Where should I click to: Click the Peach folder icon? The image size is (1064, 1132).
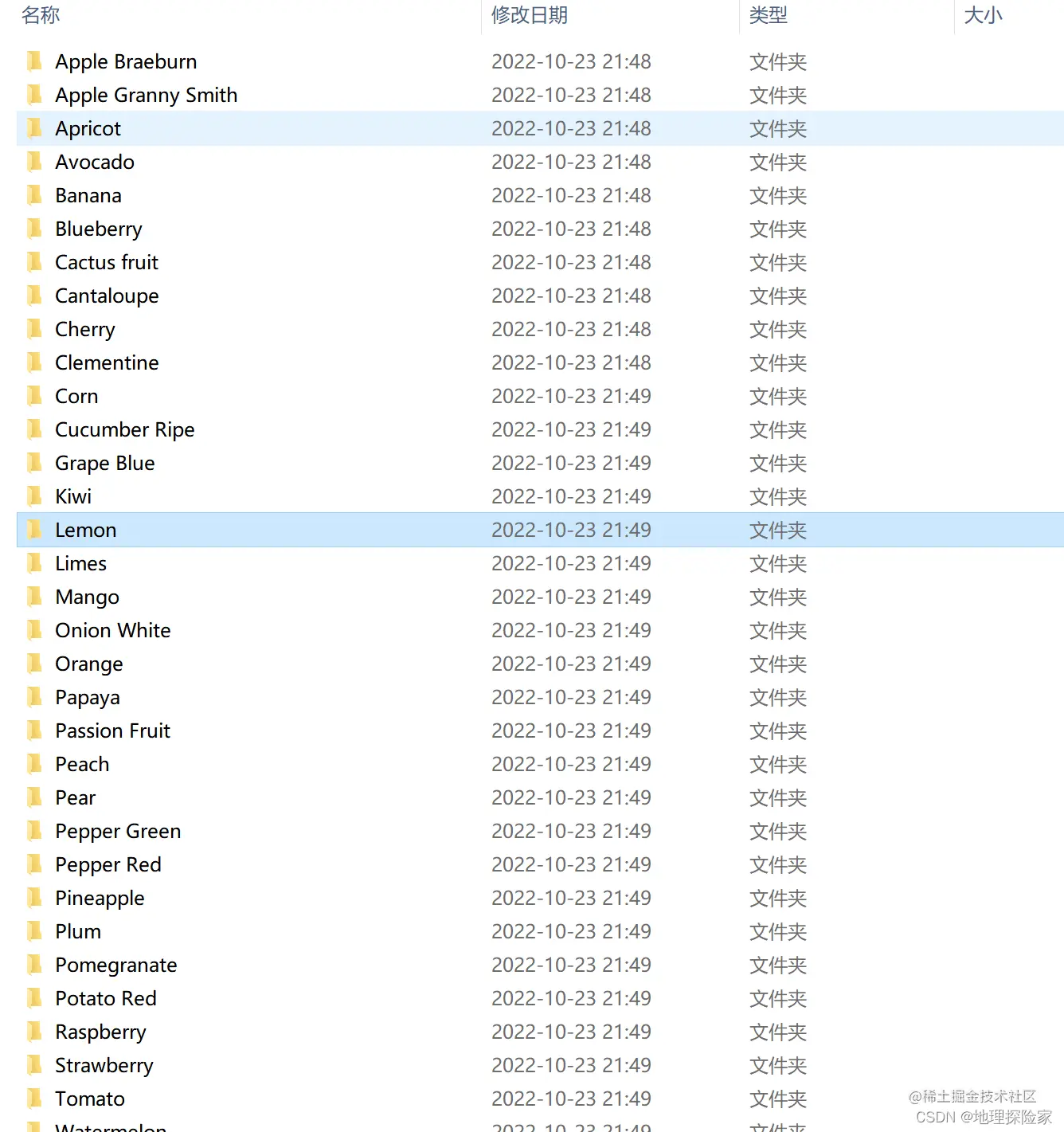pos(34,764)
